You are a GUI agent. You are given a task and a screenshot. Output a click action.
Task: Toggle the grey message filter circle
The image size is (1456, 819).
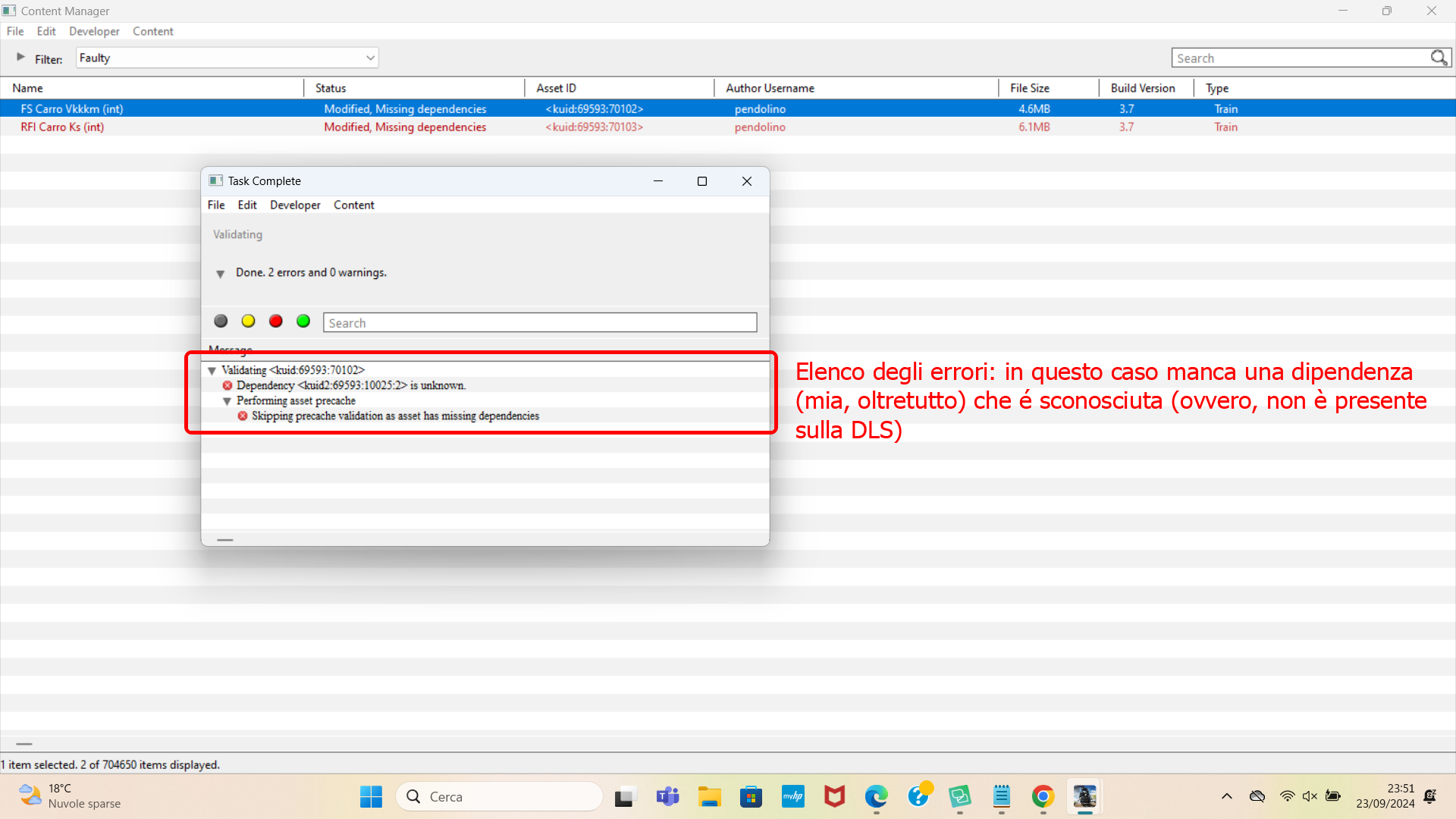[x=221, y=322]
